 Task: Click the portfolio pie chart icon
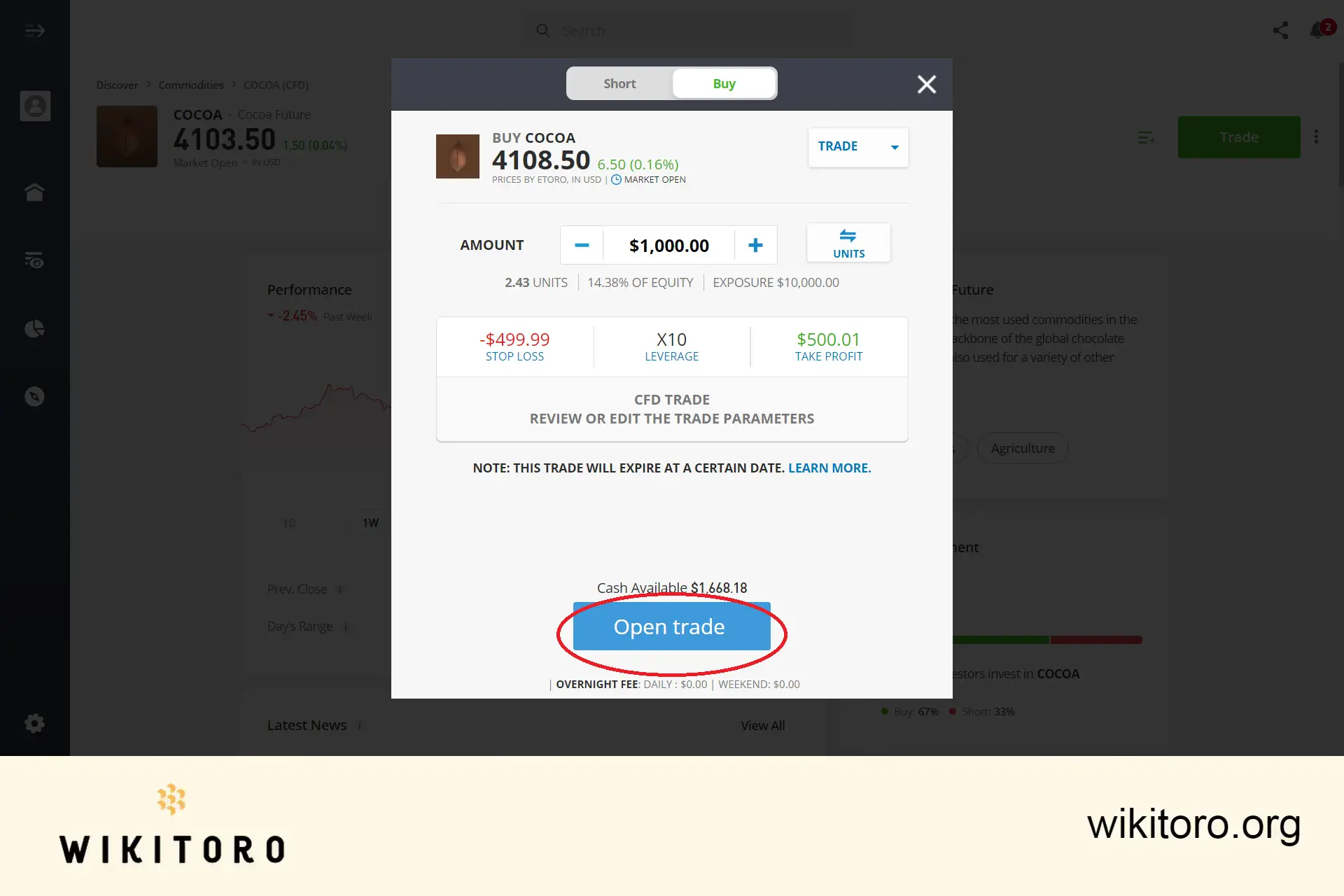(35, 328)
